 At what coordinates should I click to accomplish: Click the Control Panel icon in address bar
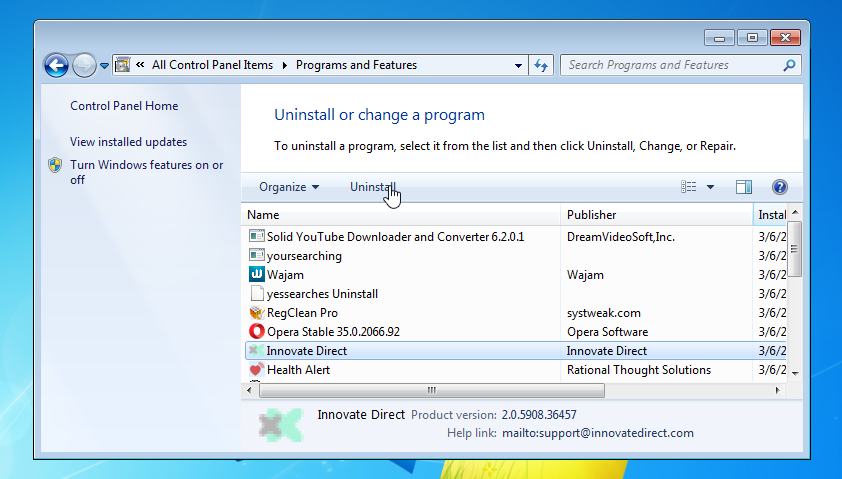[x=123, y=65]
